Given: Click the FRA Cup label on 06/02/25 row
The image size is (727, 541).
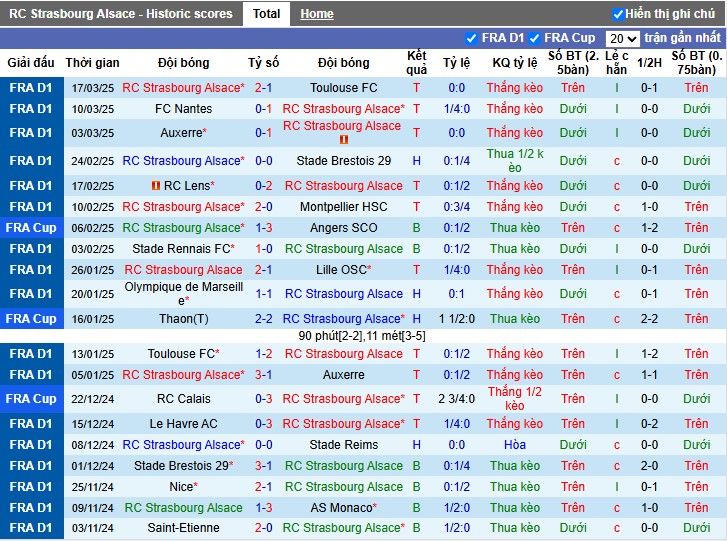Looking at the screenshot, I should pyautogui.click(x=31, y=228).
